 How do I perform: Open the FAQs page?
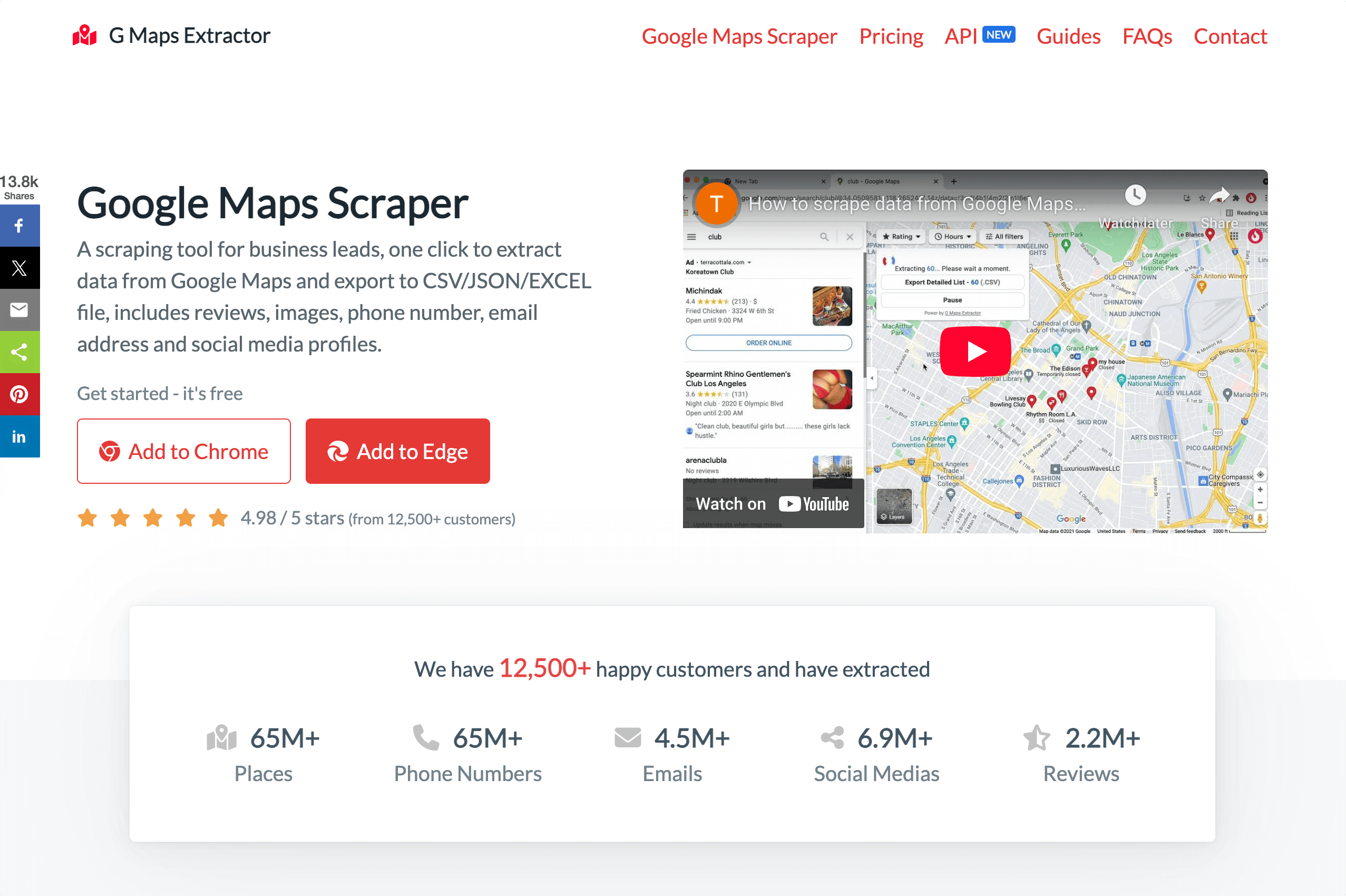pos(1147,36)
